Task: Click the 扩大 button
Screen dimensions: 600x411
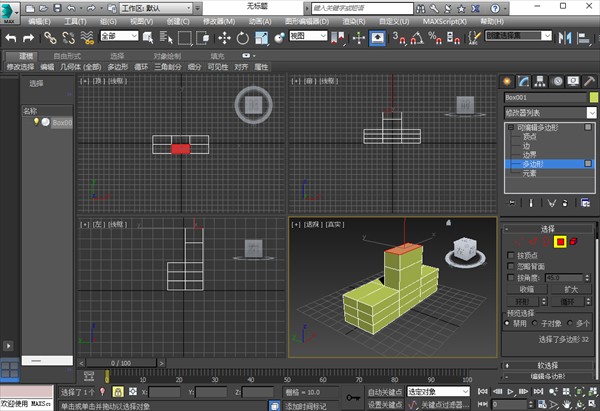Action: click(572, 288)
